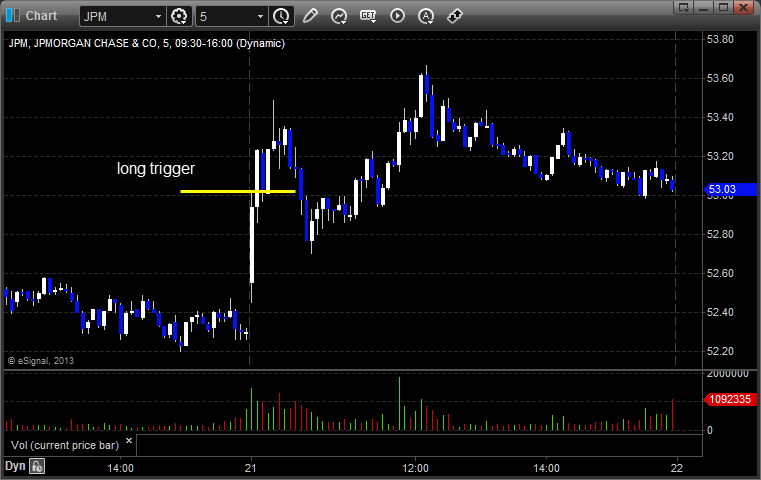This screenshot has height=480, width=761.
Task: Click the window linking arrows icon
Action: pos(455,16)
